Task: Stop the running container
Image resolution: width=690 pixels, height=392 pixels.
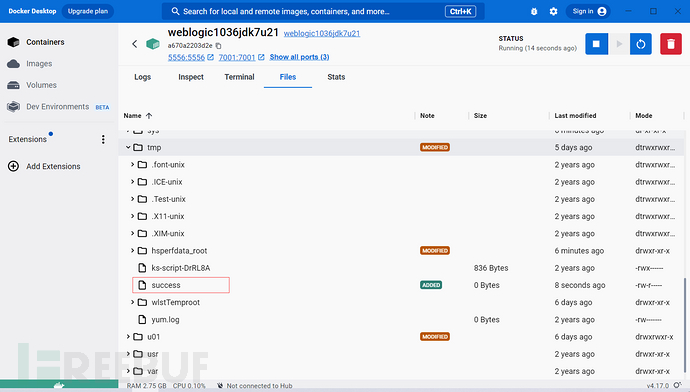Action: coord(596,44)
